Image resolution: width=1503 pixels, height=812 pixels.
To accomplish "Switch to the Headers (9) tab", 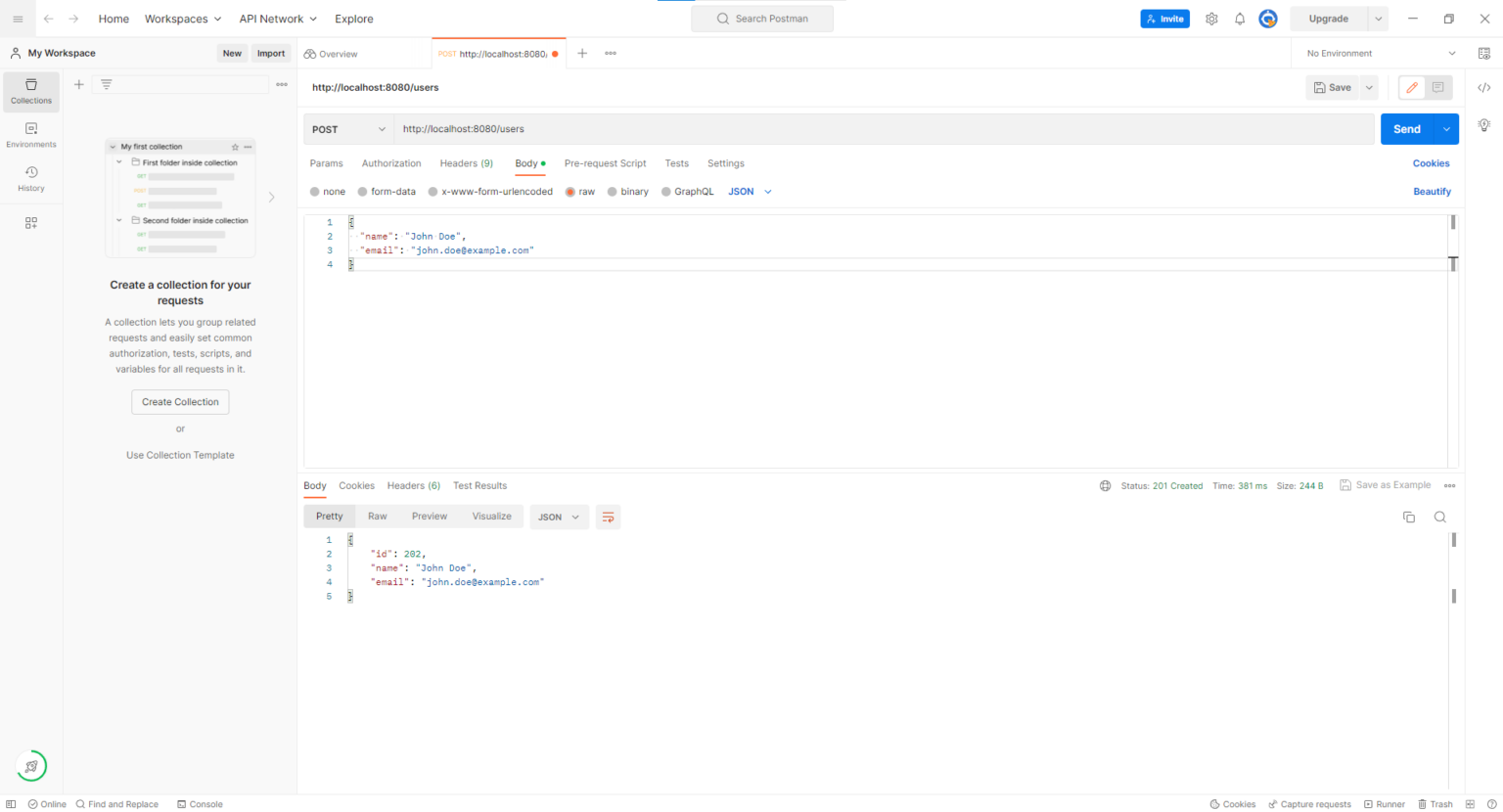I will [x=467, y=163].
